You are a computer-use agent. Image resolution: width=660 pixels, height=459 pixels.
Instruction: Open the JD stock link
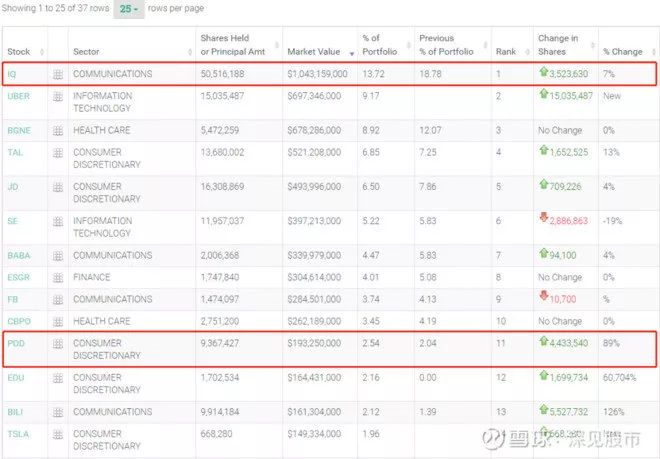tap(13, 187)
